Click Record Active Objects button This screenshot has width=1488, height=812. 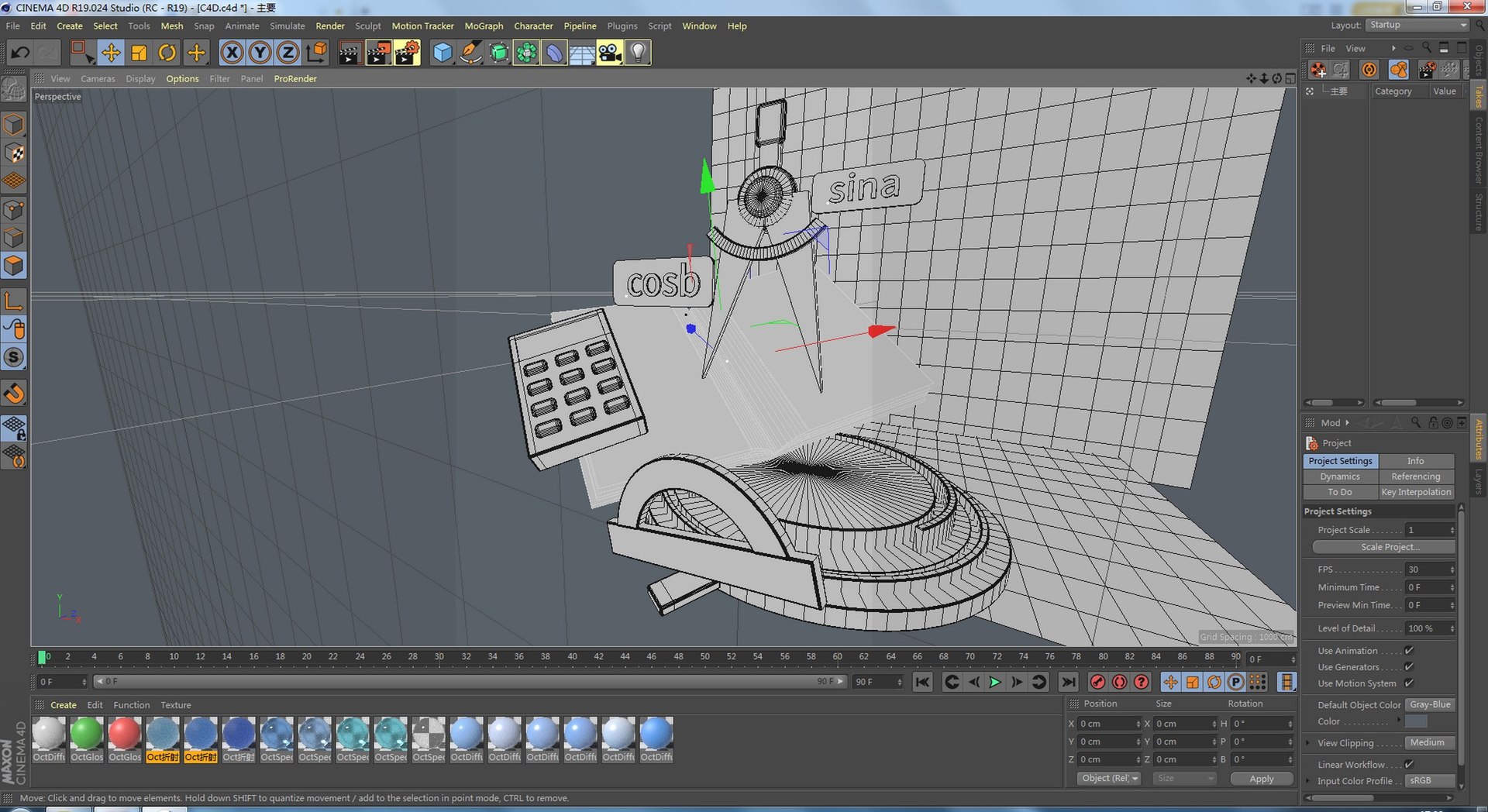[x=1097, y=682]
